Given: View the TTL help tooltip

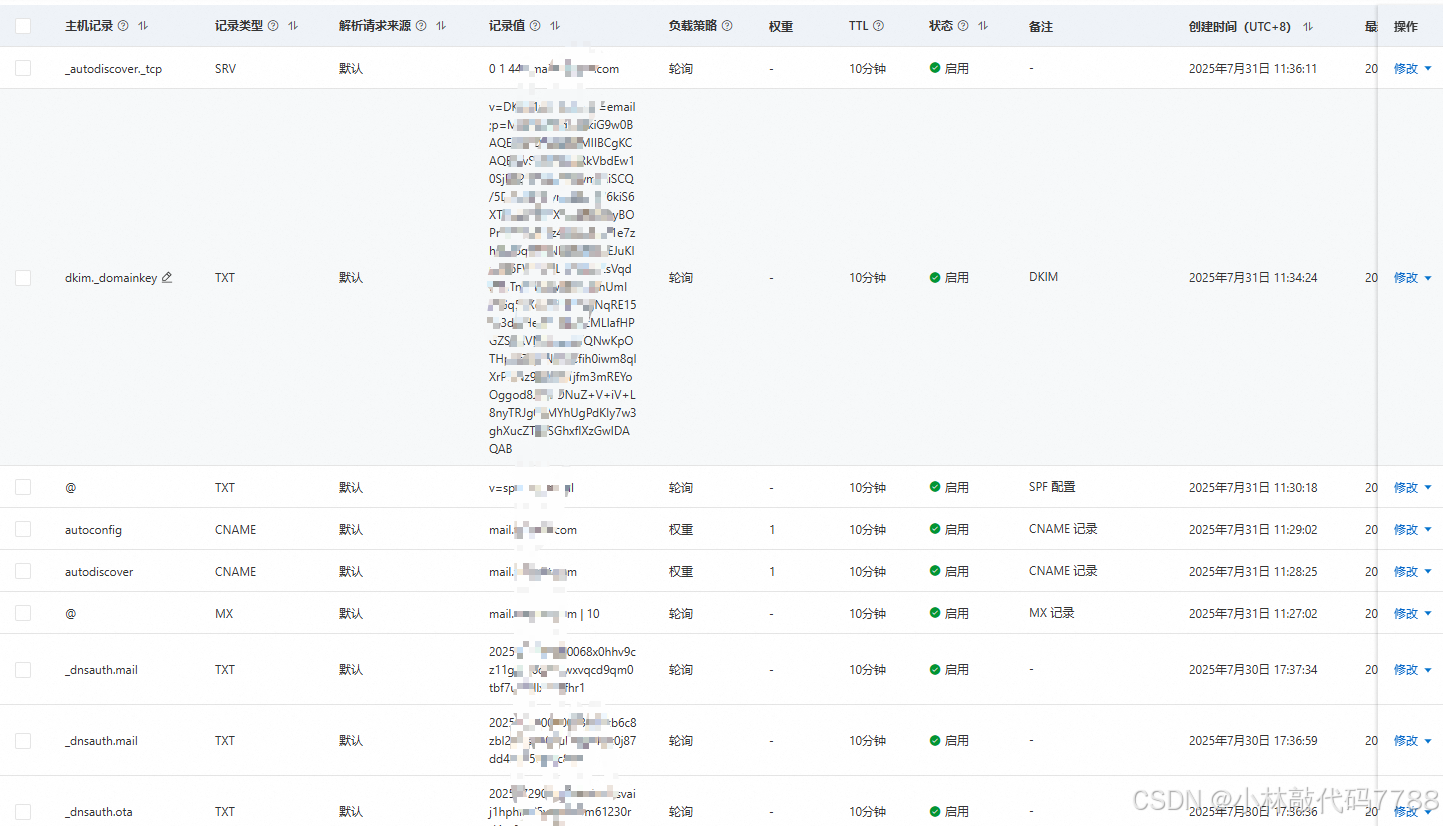Looking at the screenshot, I should tap(879, 25).
